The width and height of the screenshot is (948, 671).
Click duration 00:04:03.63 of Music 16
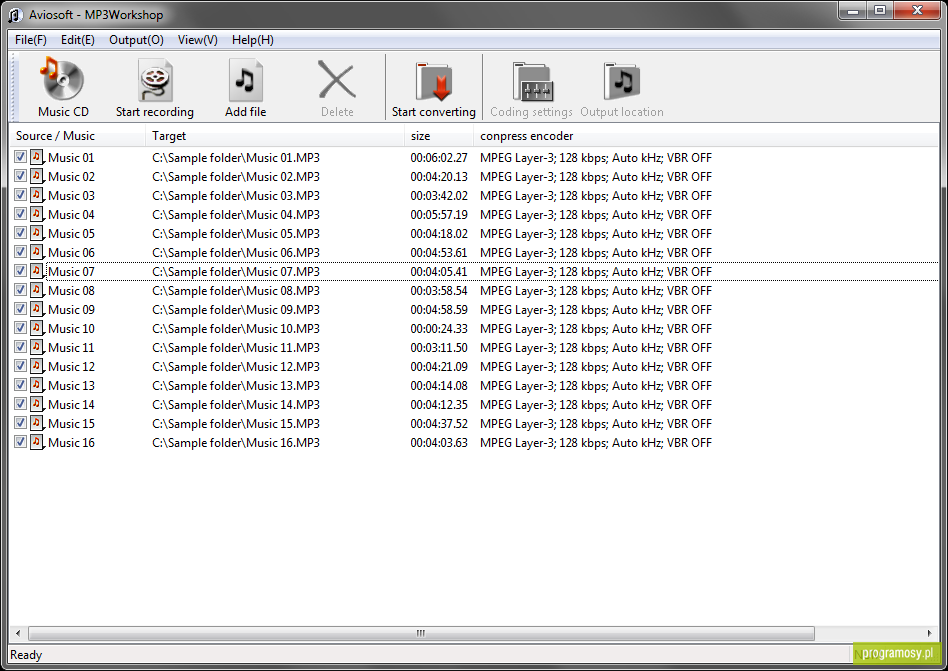(438, 443)
